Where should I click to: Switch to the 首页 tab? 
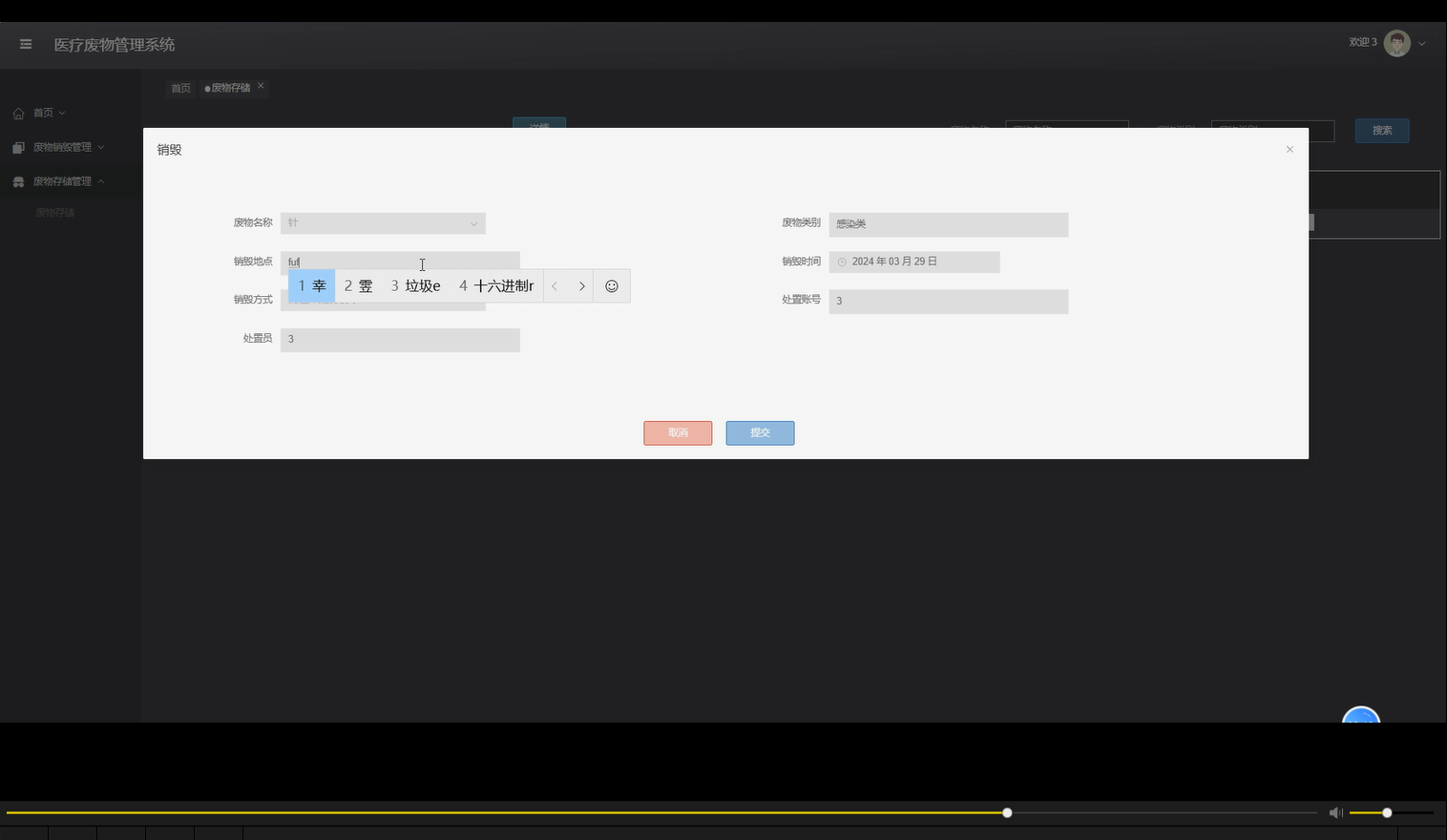point(180,88)
